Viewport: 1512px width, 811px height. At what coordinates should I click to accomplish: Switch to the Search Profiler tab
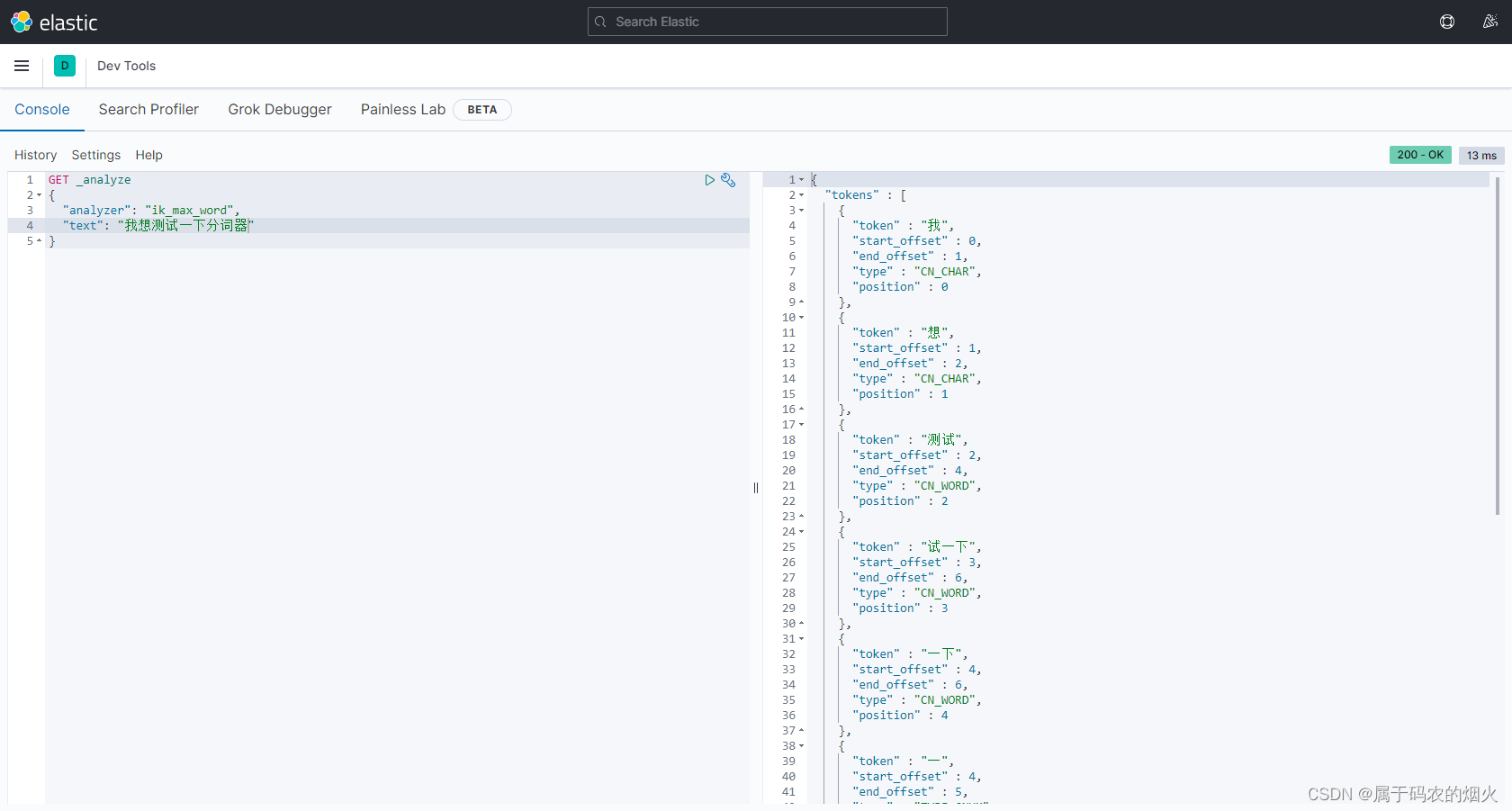[148, 109]
